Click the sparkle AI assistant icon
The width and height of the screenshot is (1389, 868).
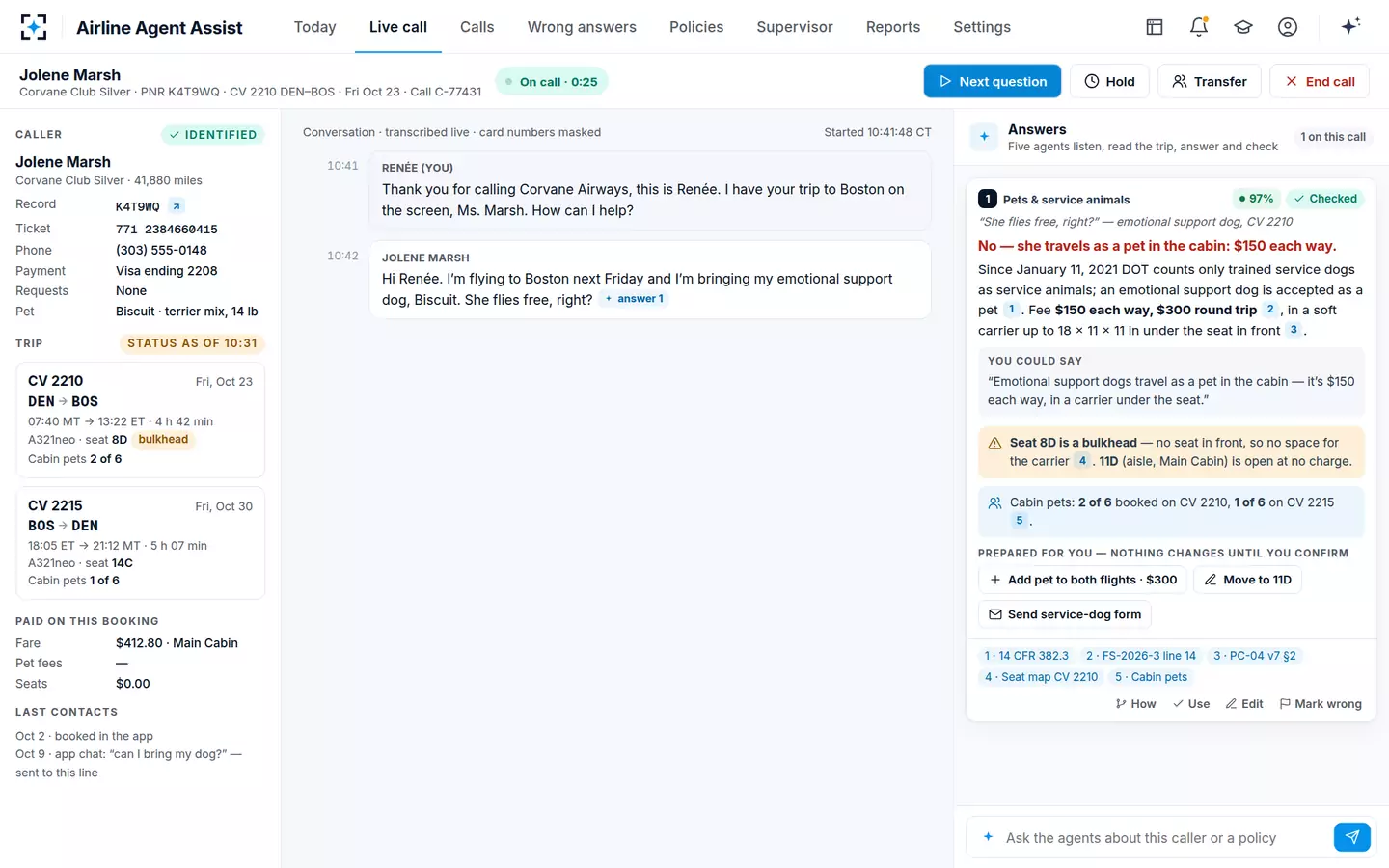point(1350,27)
